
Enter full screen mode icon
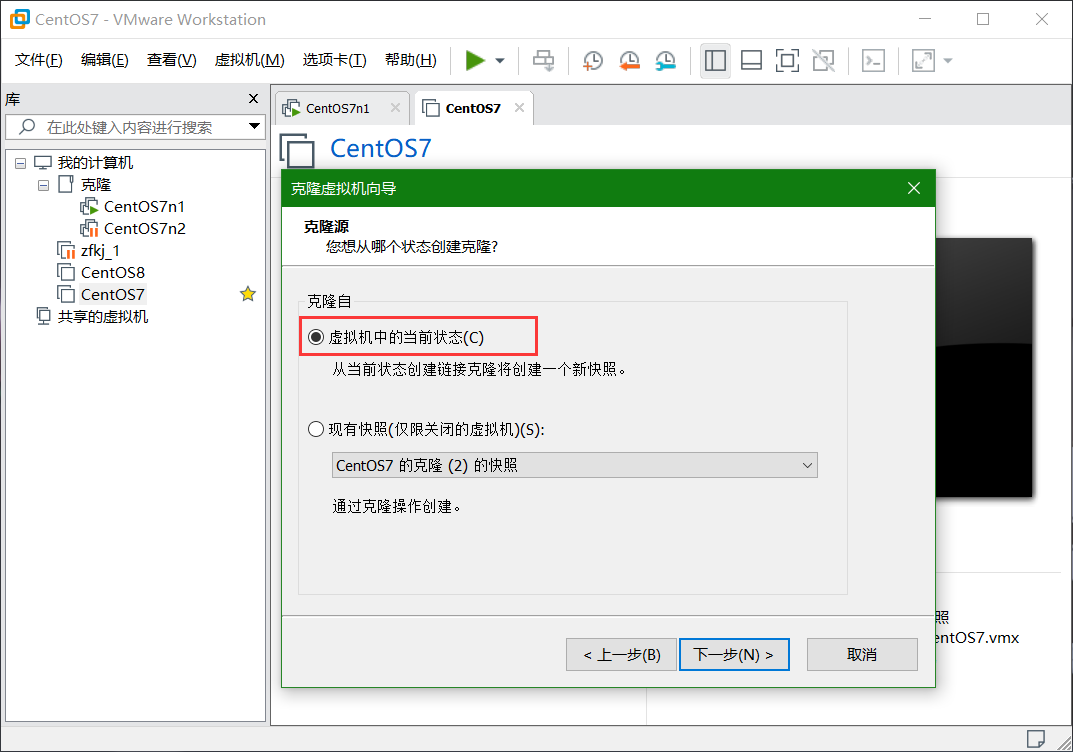788,60
